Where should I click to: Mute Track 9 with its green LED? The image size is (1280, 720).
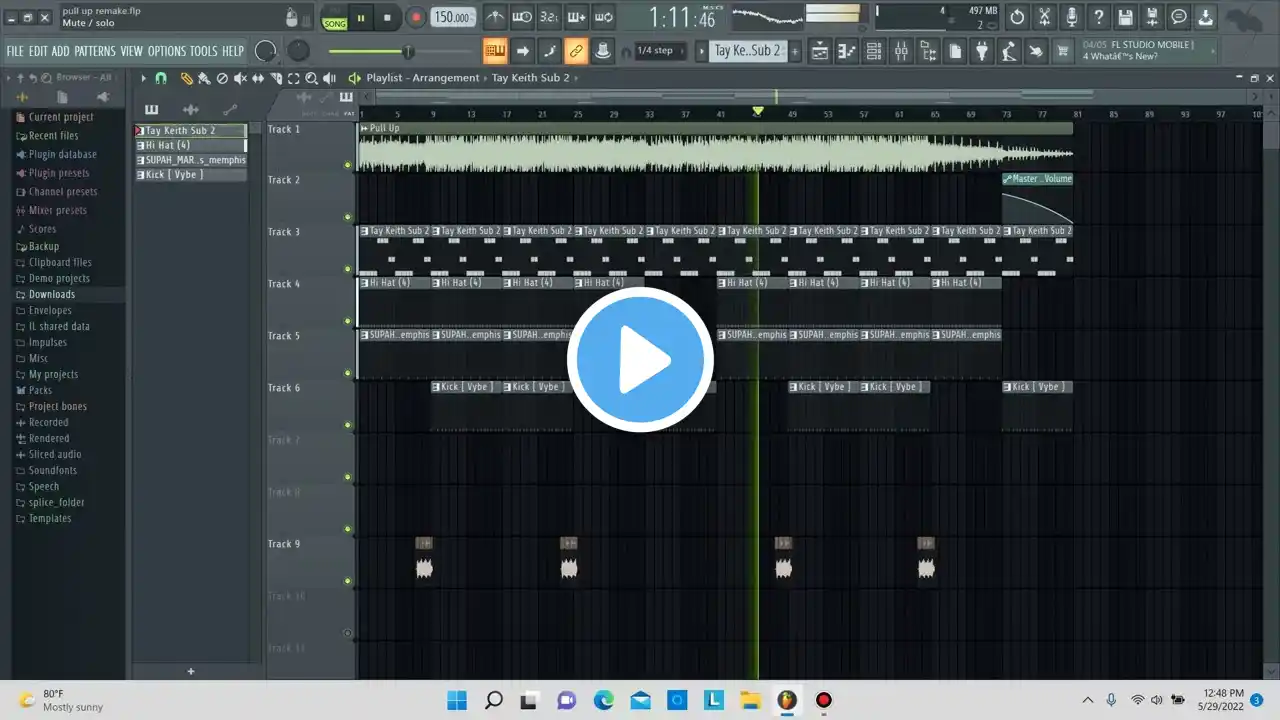click(x=348, y=581)
